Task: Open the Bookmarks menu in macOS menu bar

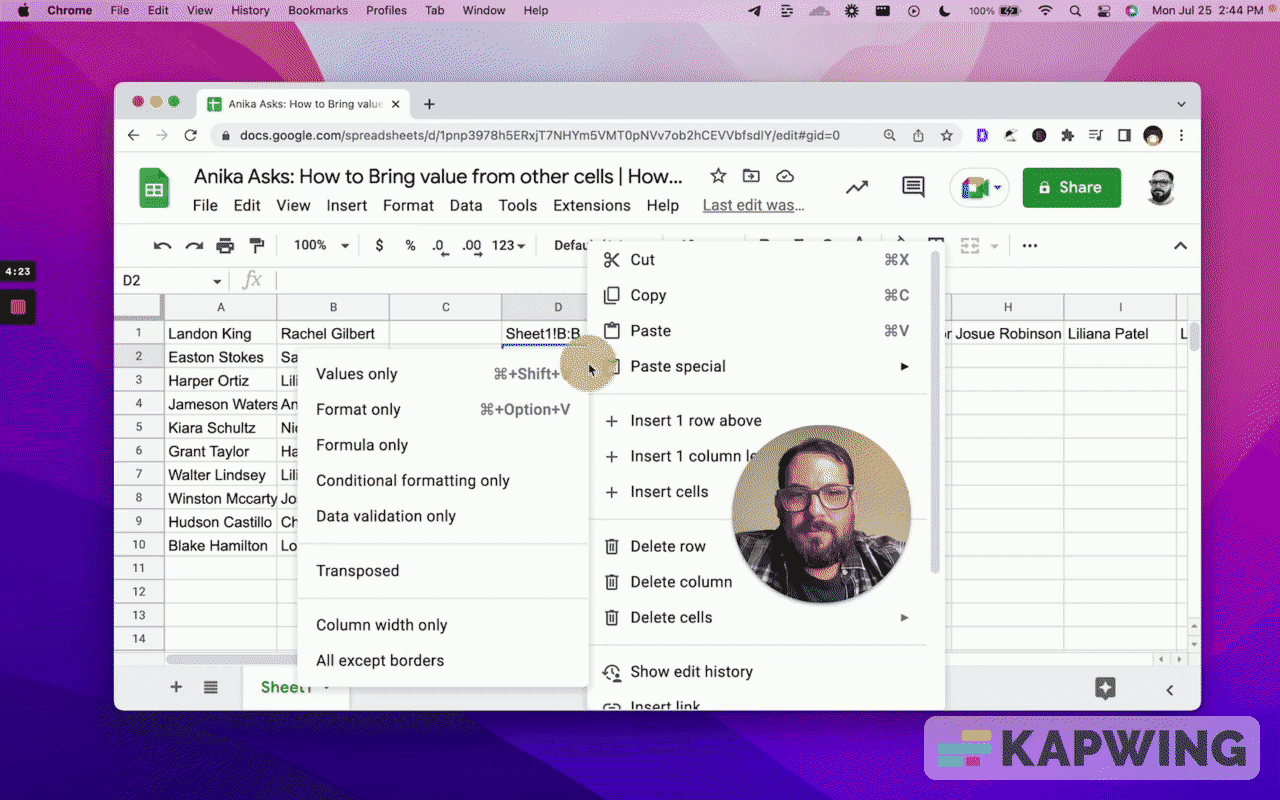Action: (x=320, y=11)
